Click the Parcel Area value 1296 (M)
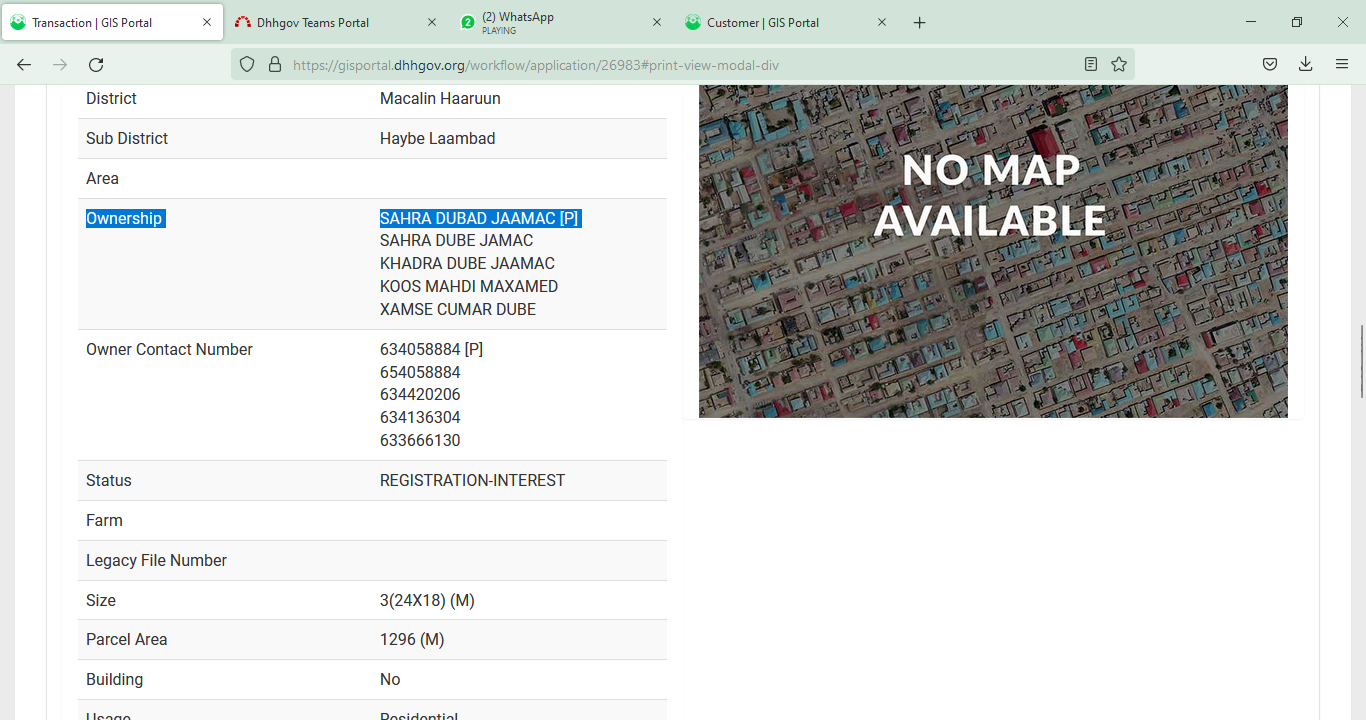1366x720 pixels. (x=412, y=640)
